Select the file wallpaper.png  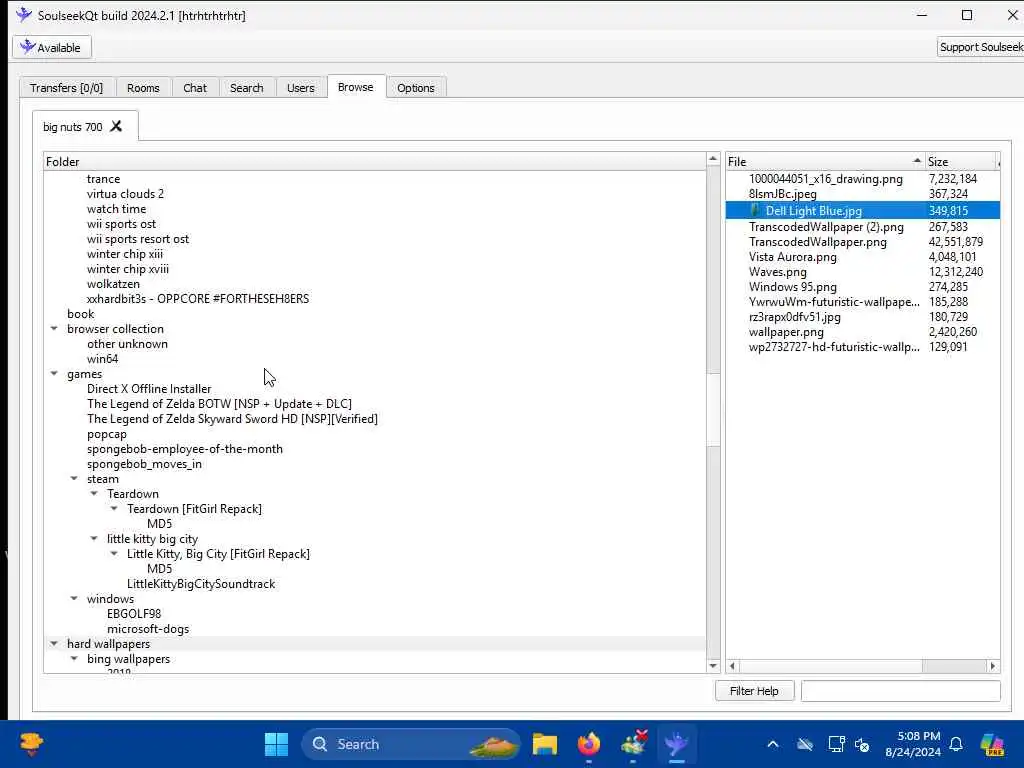click(x=786, y=332)
